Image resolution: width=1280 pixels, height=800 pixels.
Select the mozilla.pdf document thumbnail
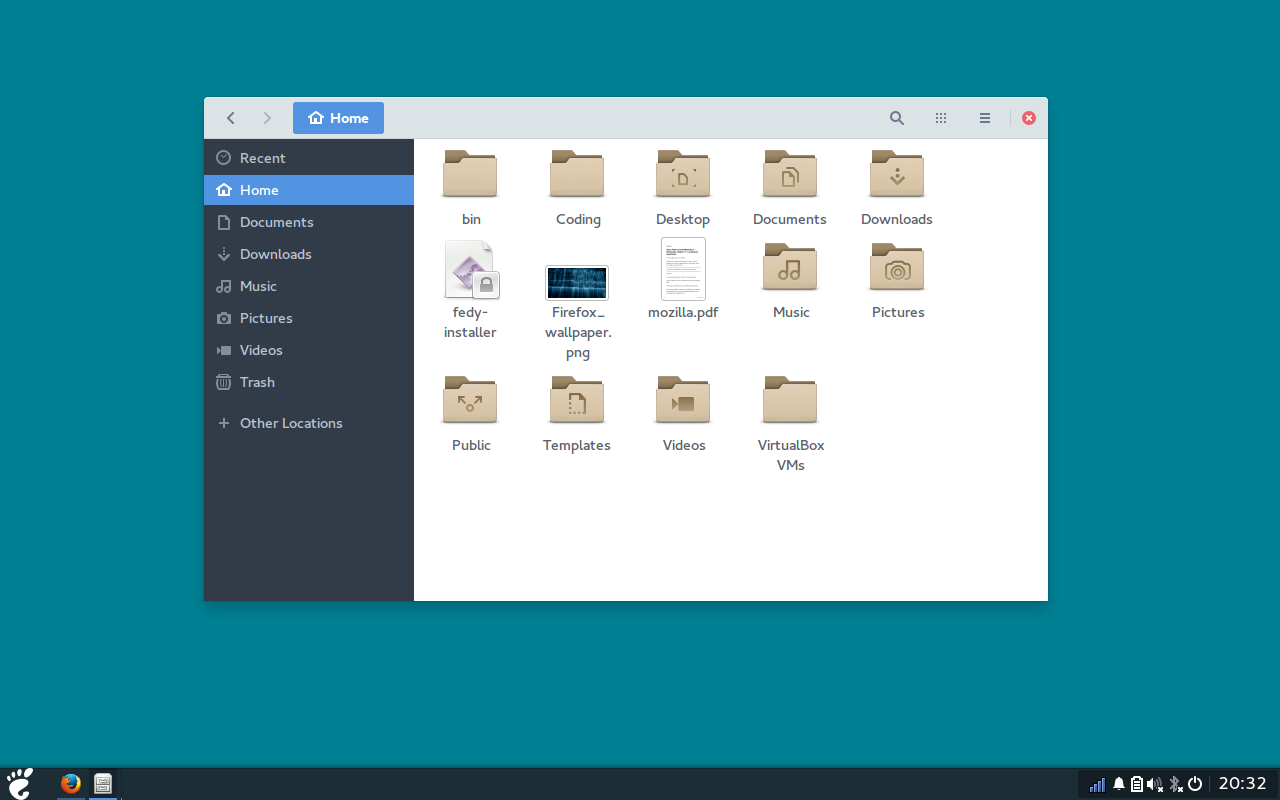click(683, 268)
